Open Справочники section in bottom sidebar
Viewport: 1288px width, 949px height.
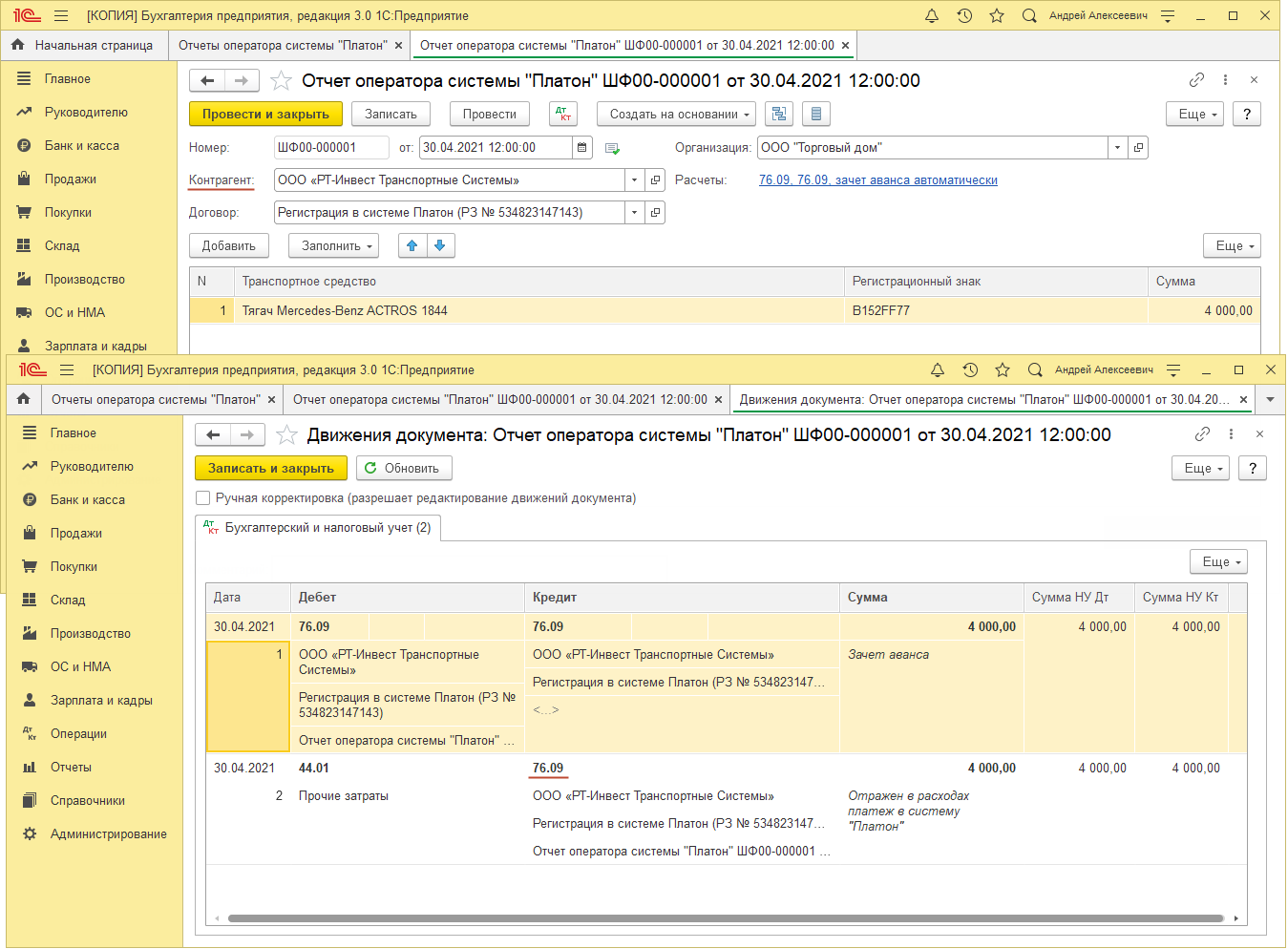coord(88,800)
